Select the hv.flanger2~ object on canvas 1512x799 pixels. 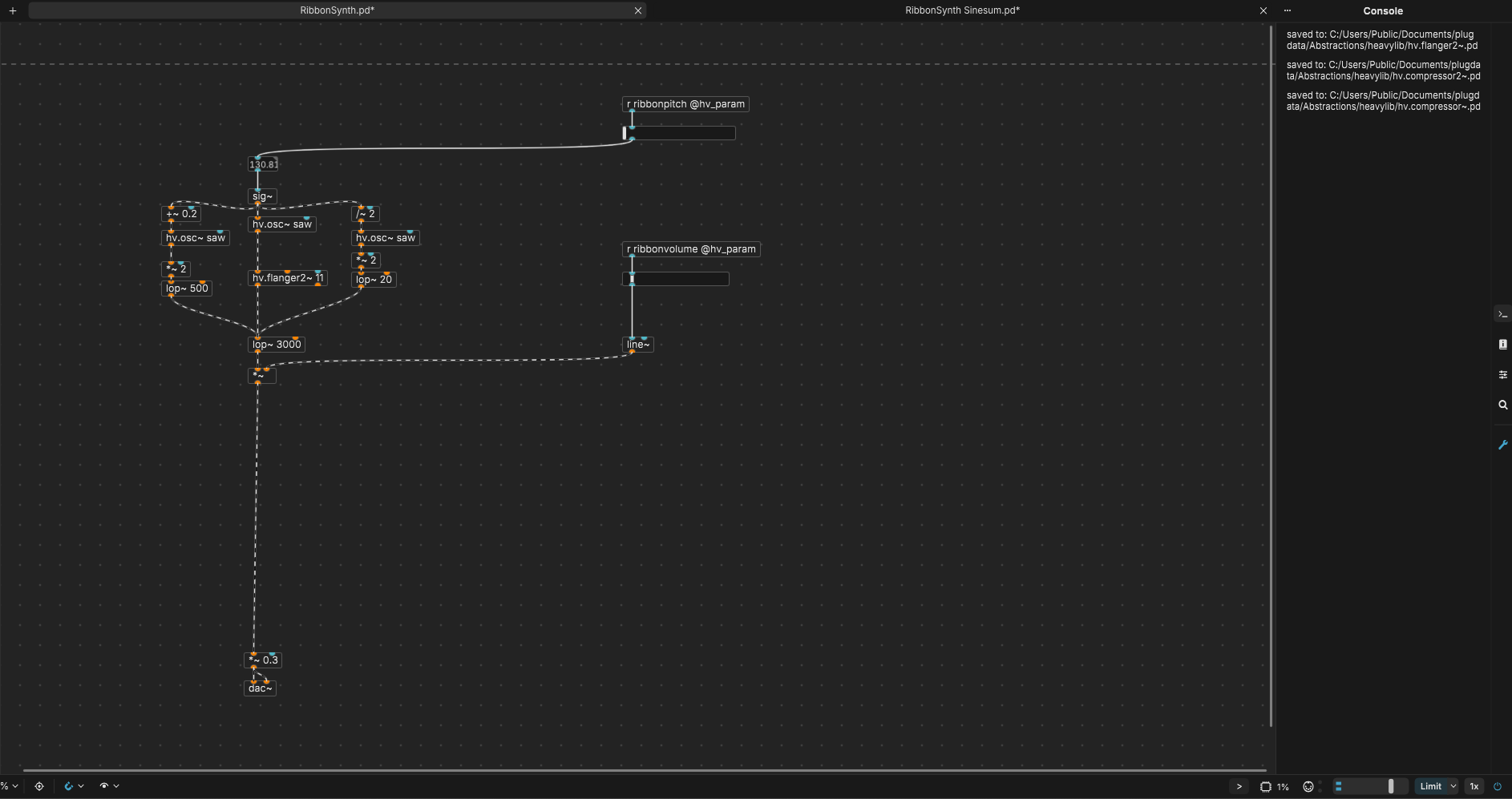pyautogui.click(x=287, y=279)
